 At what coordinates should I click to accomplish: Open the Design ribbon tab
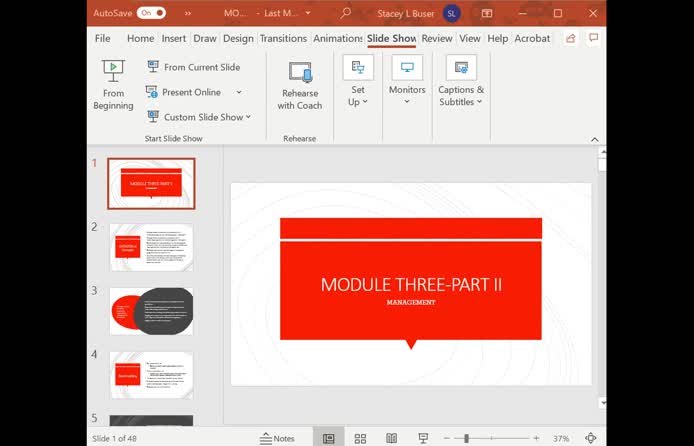[x=238, y=38]
